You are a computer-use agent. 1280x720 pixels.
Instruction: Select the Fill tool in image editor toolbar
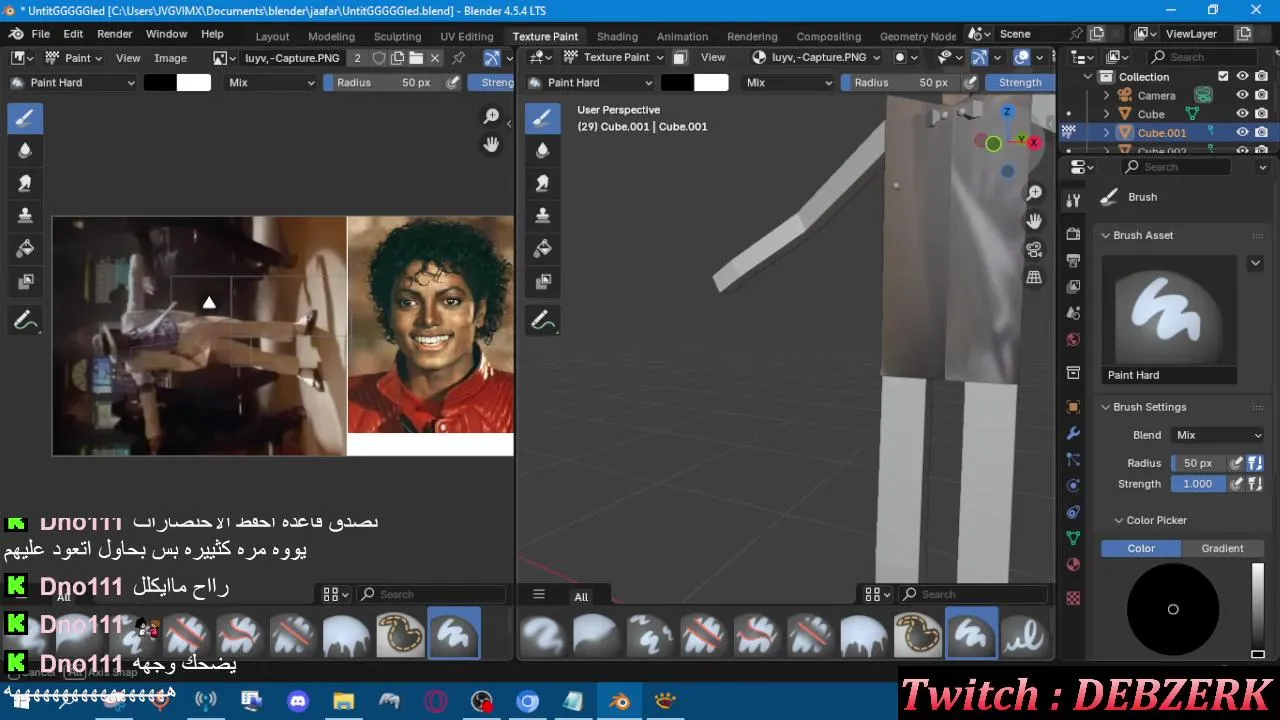tap(25, 249)
